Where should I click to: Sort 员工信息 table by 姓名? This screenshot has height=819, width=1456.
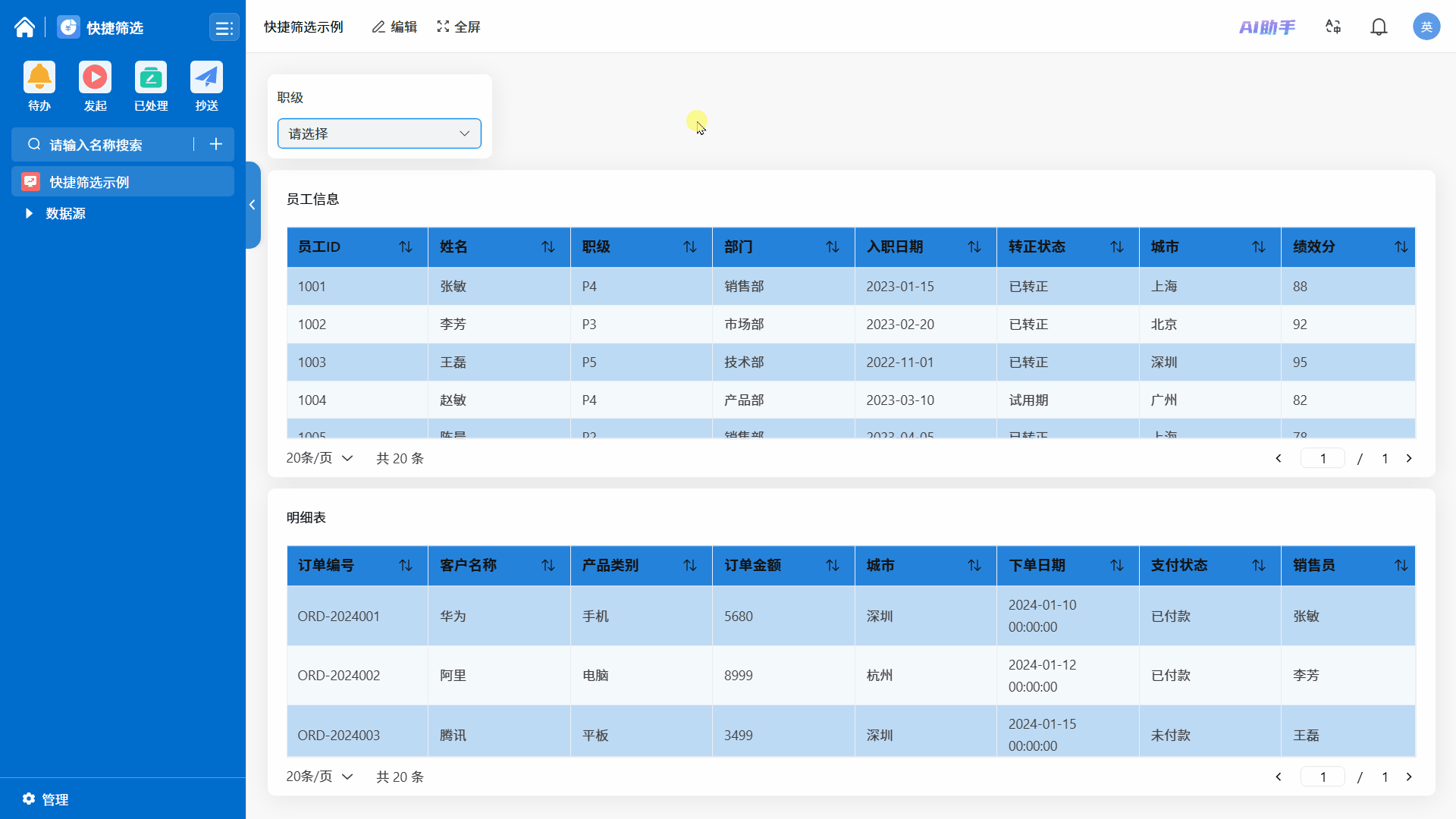pos(548,247)
